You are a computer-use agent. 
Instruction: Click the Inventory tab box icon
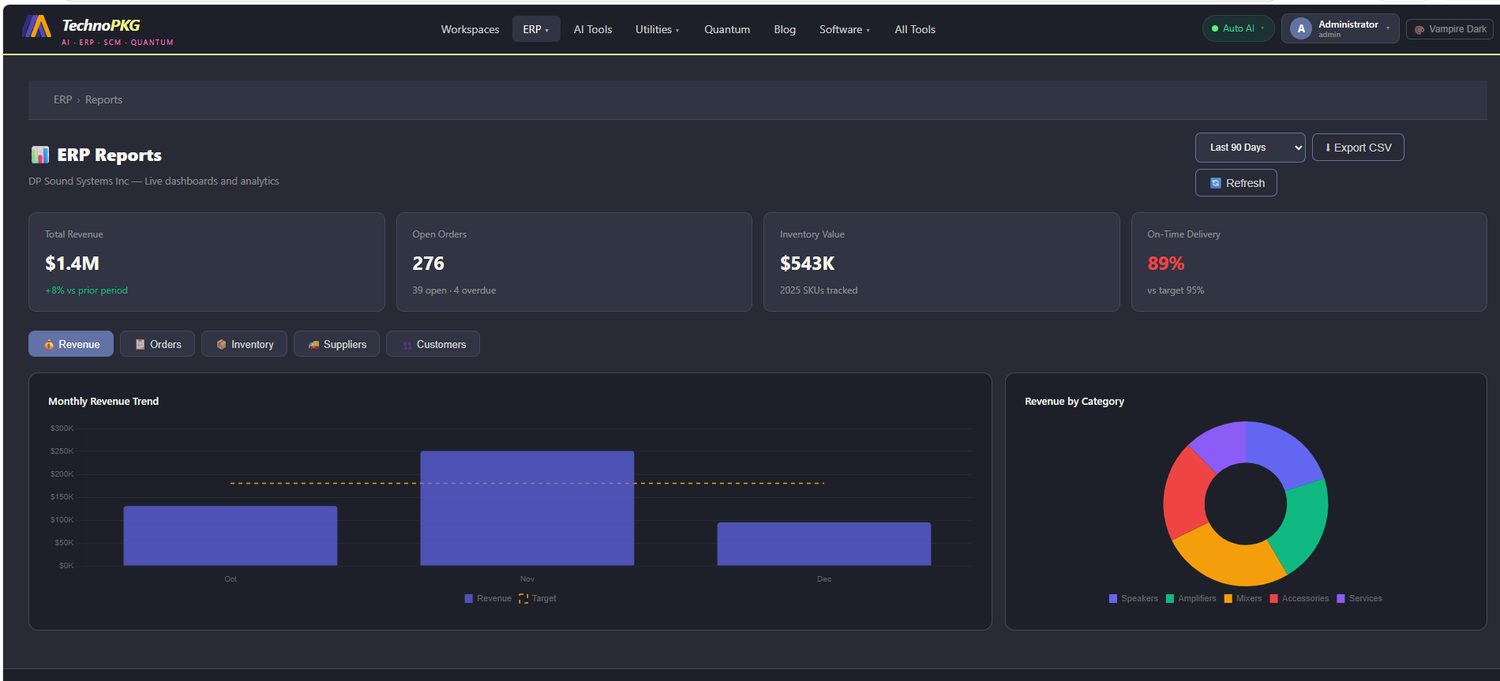pyautogui.click(x=221, y=344)
